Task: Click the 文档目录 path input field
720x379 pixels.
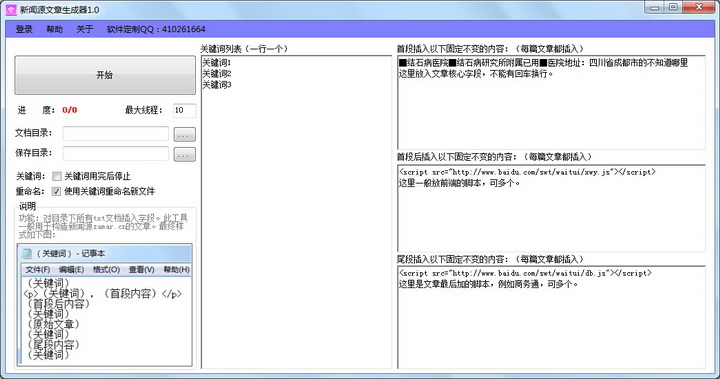Action: [116, 134]
